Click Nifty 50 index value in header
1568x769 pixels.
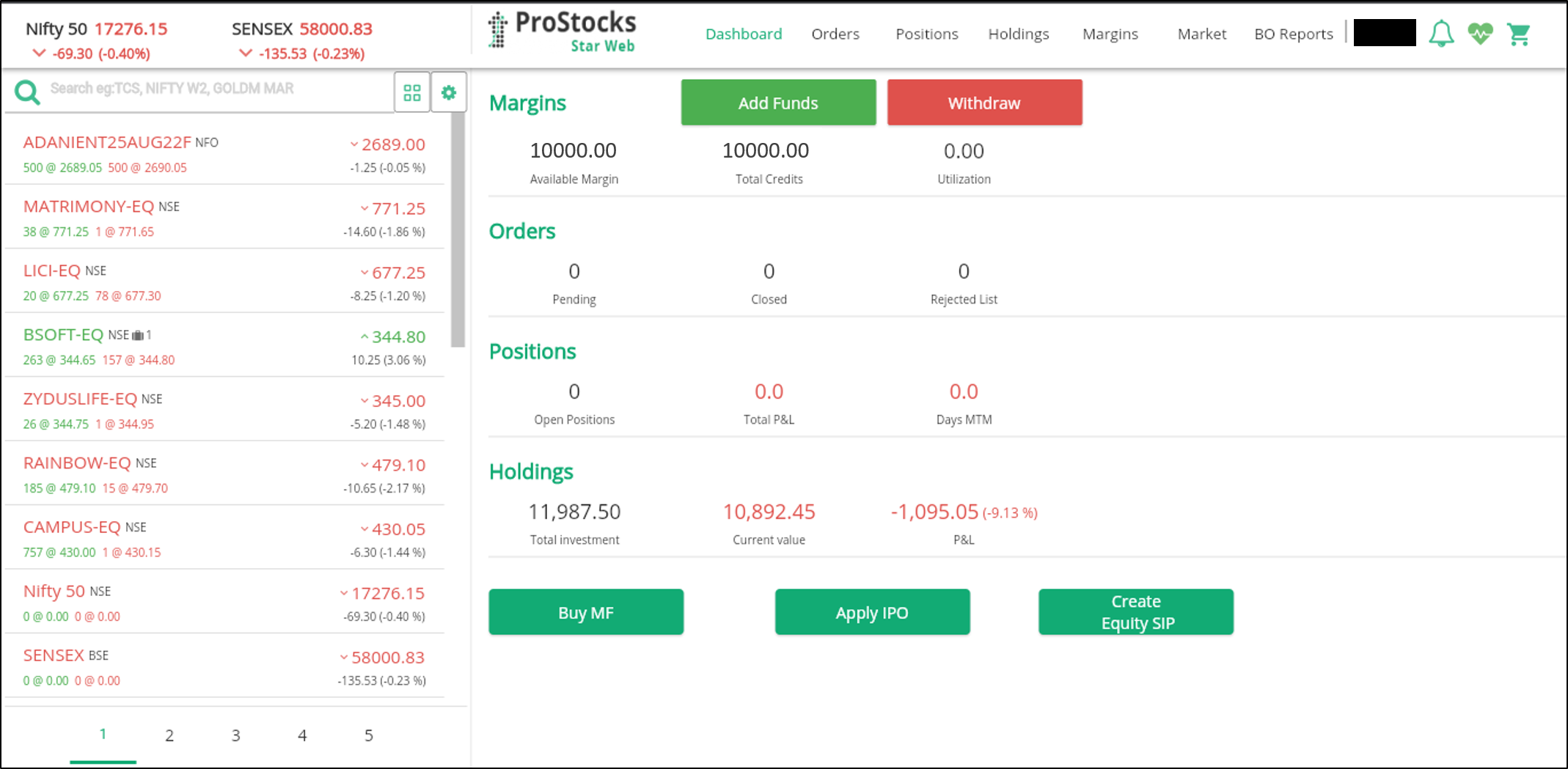click(131, 29)
